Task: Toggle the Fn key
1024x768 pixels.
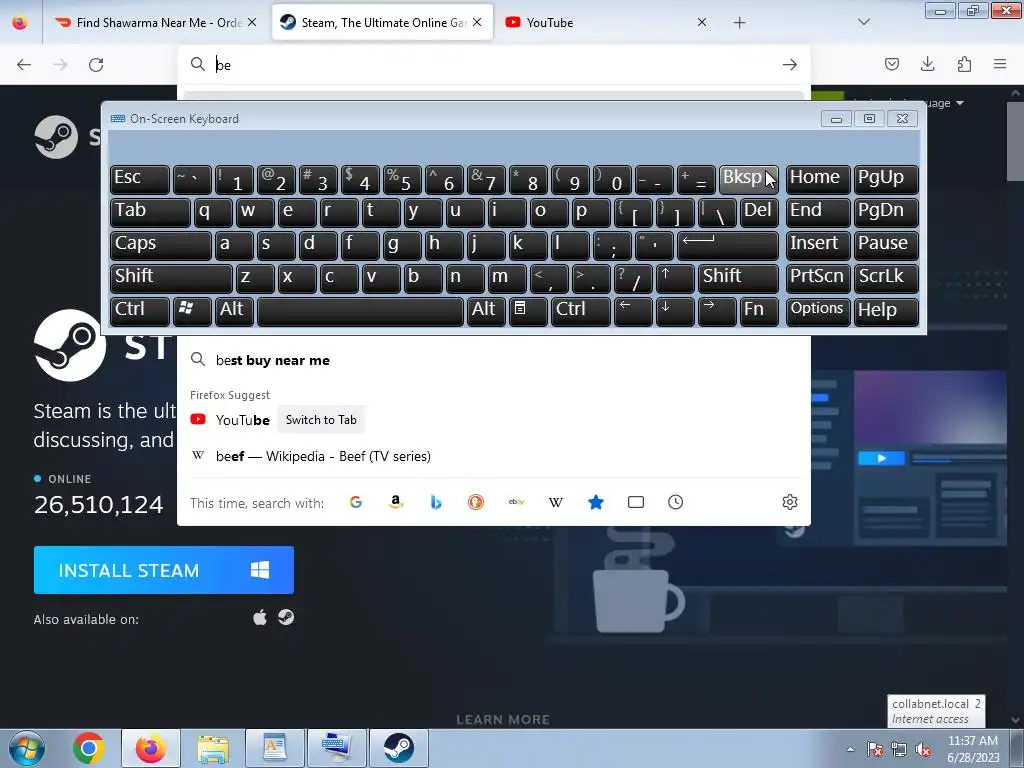Action: (x=759, y=311)
